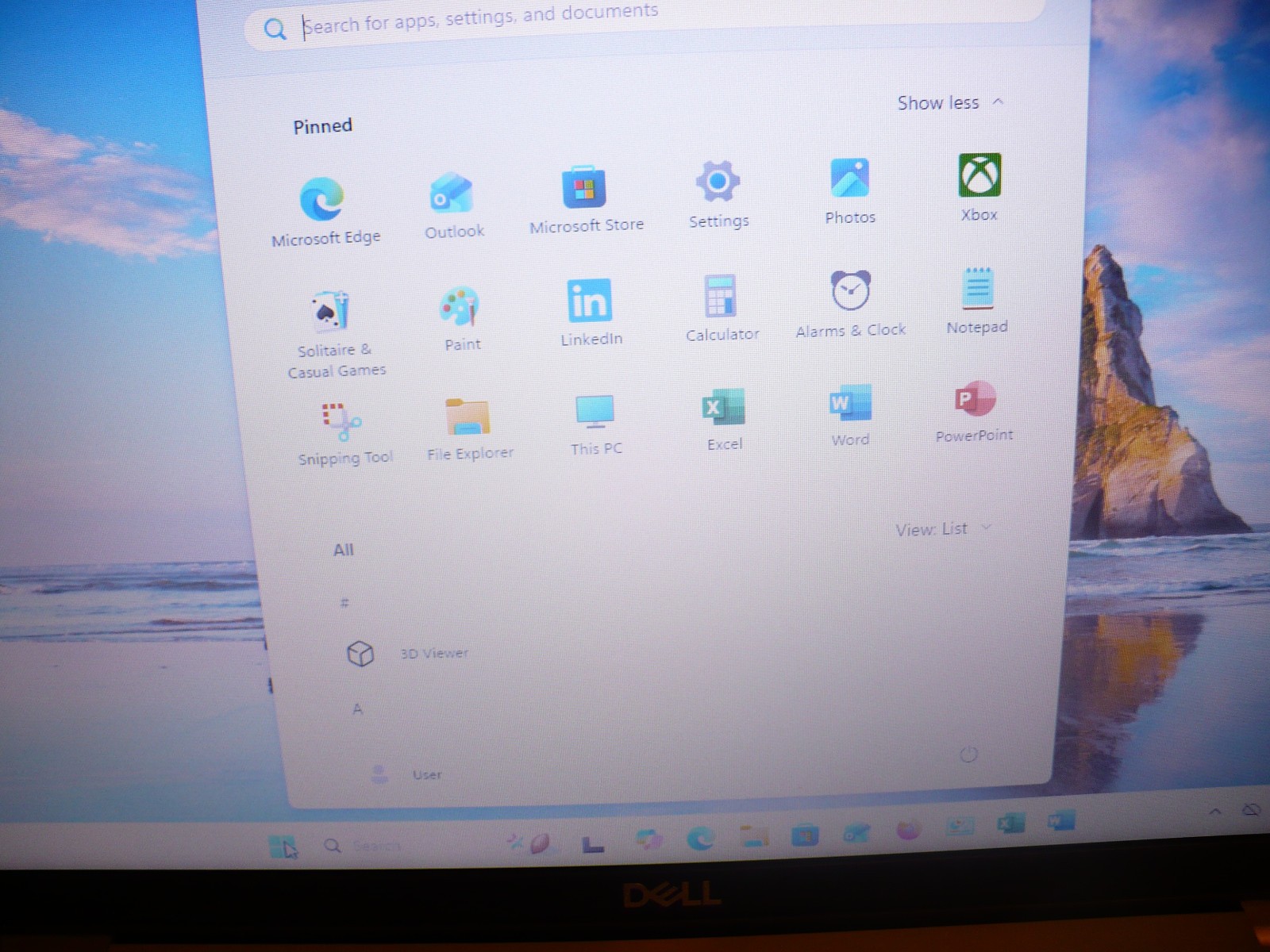
Task: Jump to apps via the # letter header
Action: point(344,603)
